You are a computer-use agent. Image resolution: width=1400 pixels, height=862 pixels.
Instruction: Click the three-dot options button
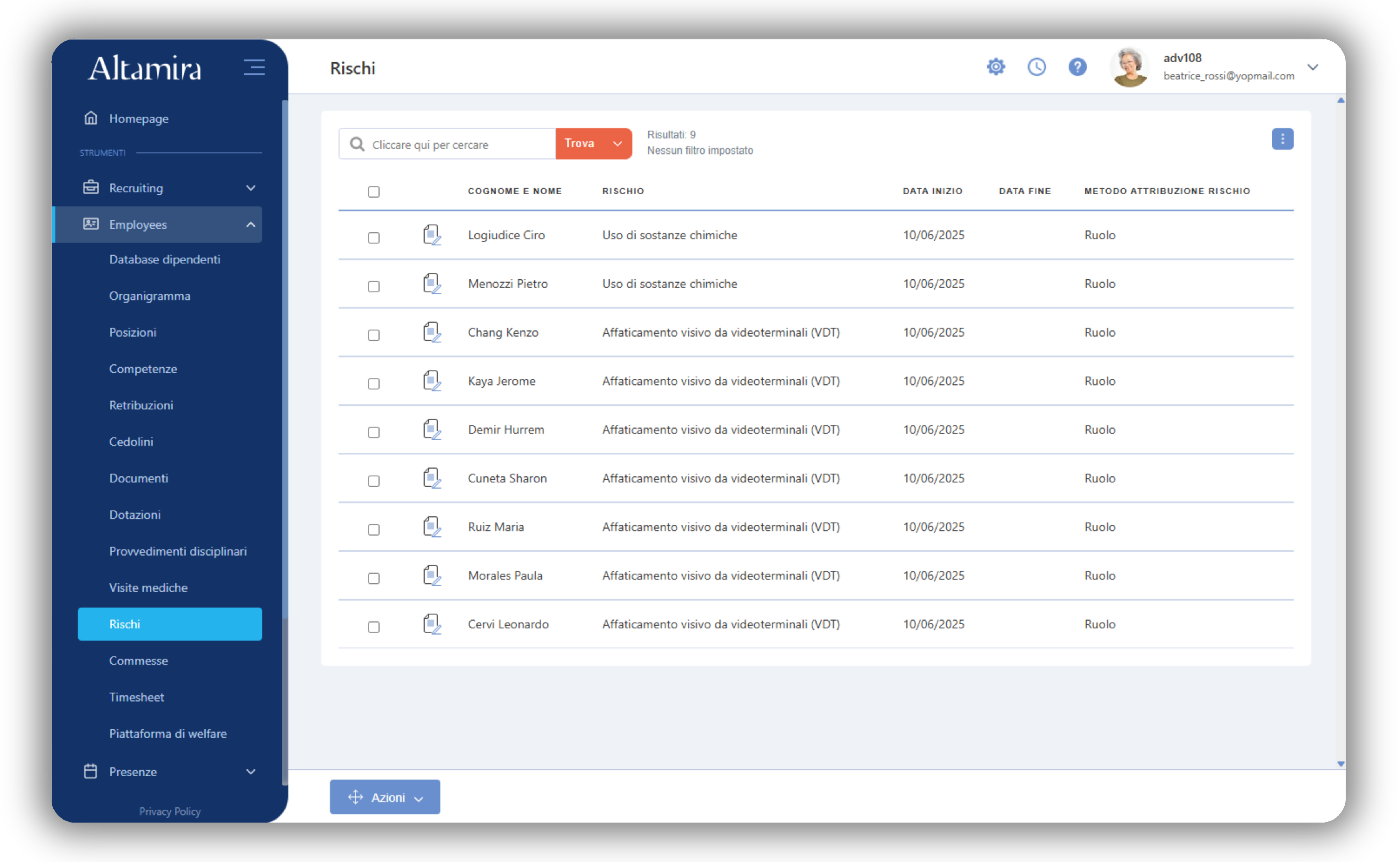(x=1282, y=139)
